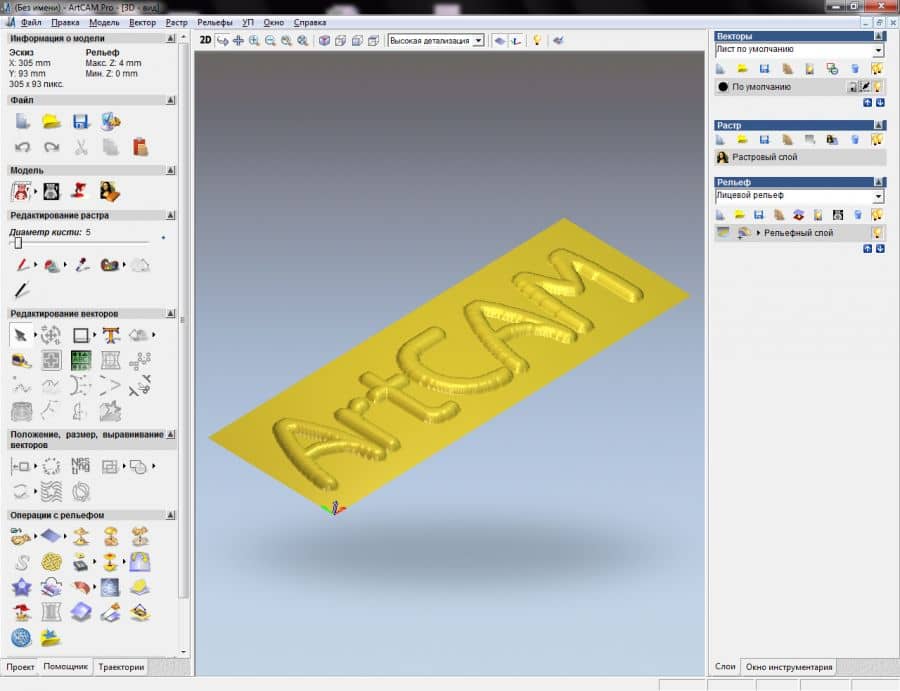Open the Вектор menu
The width and height of the screenshot is (900, 691).
tap(142, 22)
